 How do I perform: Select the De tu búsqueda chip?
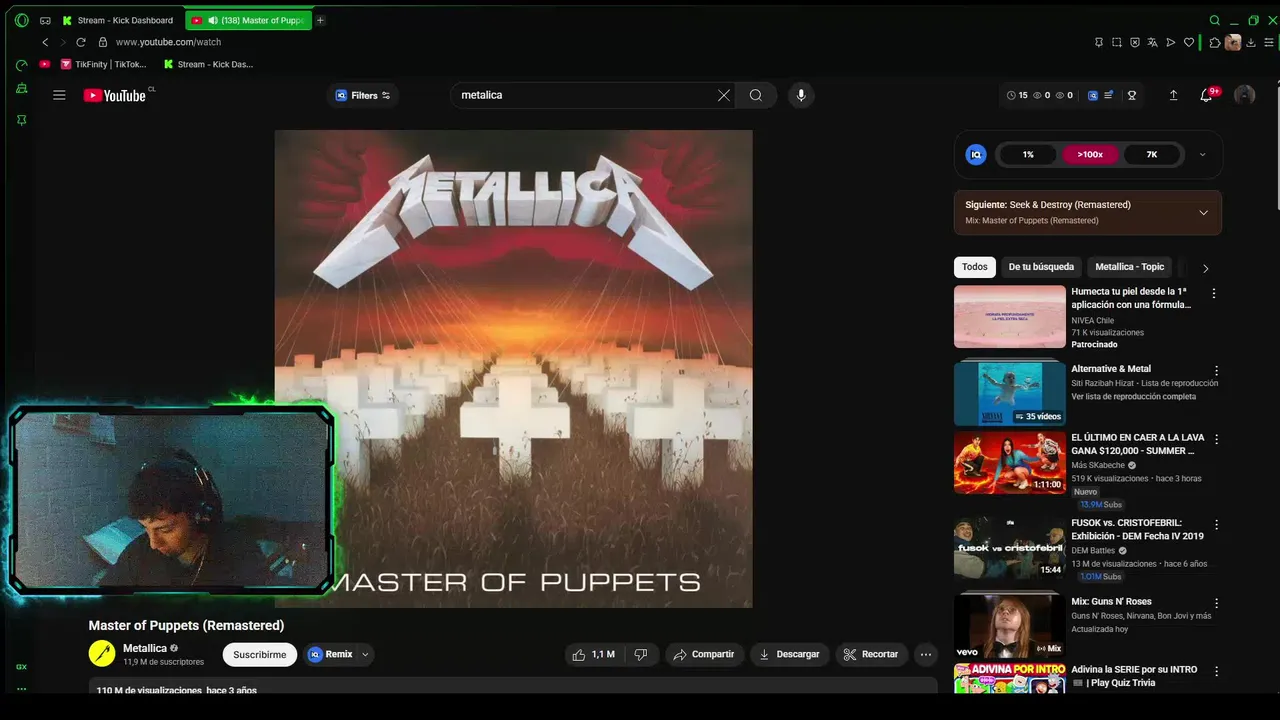tap(1041, 267)
